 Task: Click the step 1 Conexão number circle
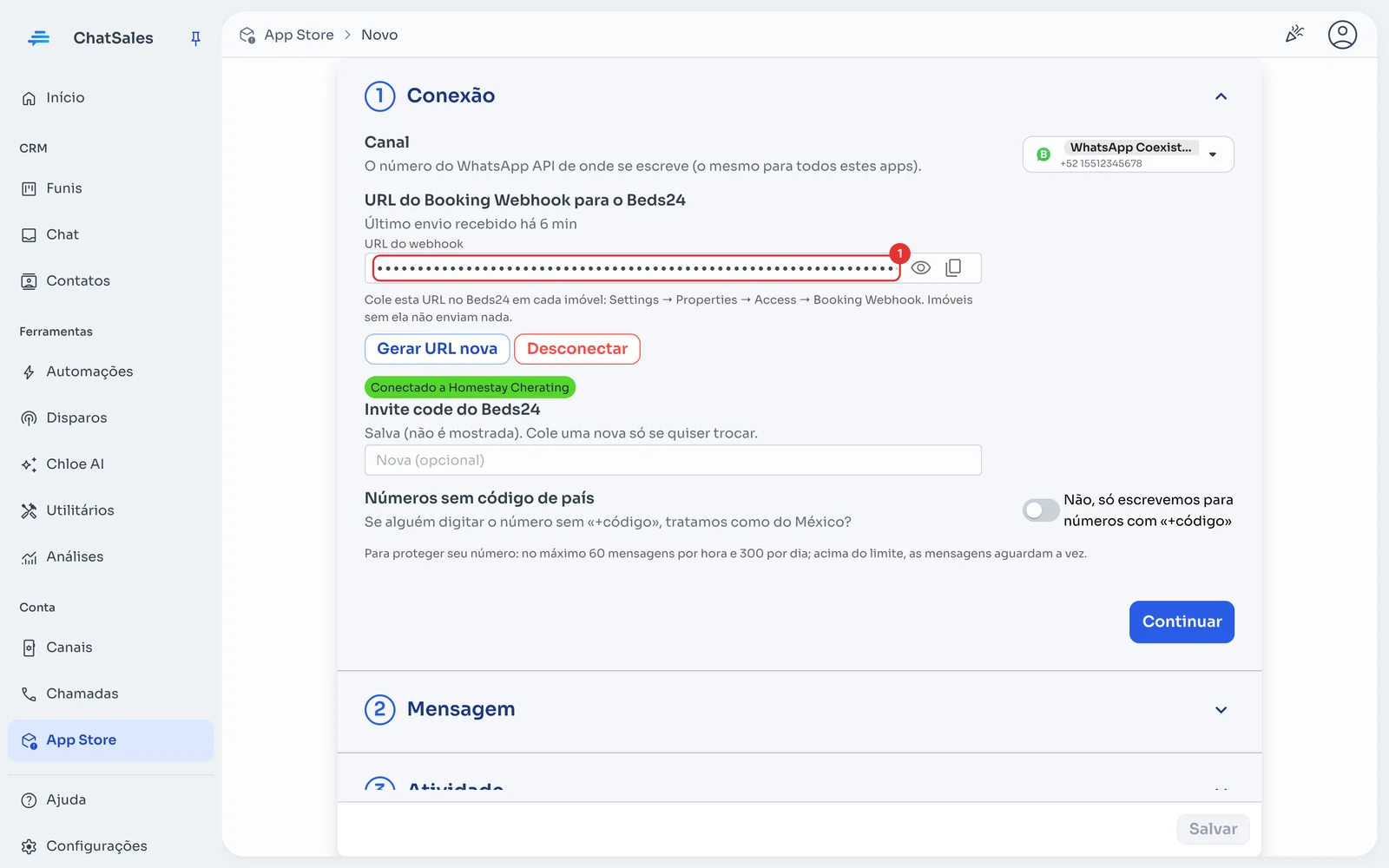[x=379, y=96]
